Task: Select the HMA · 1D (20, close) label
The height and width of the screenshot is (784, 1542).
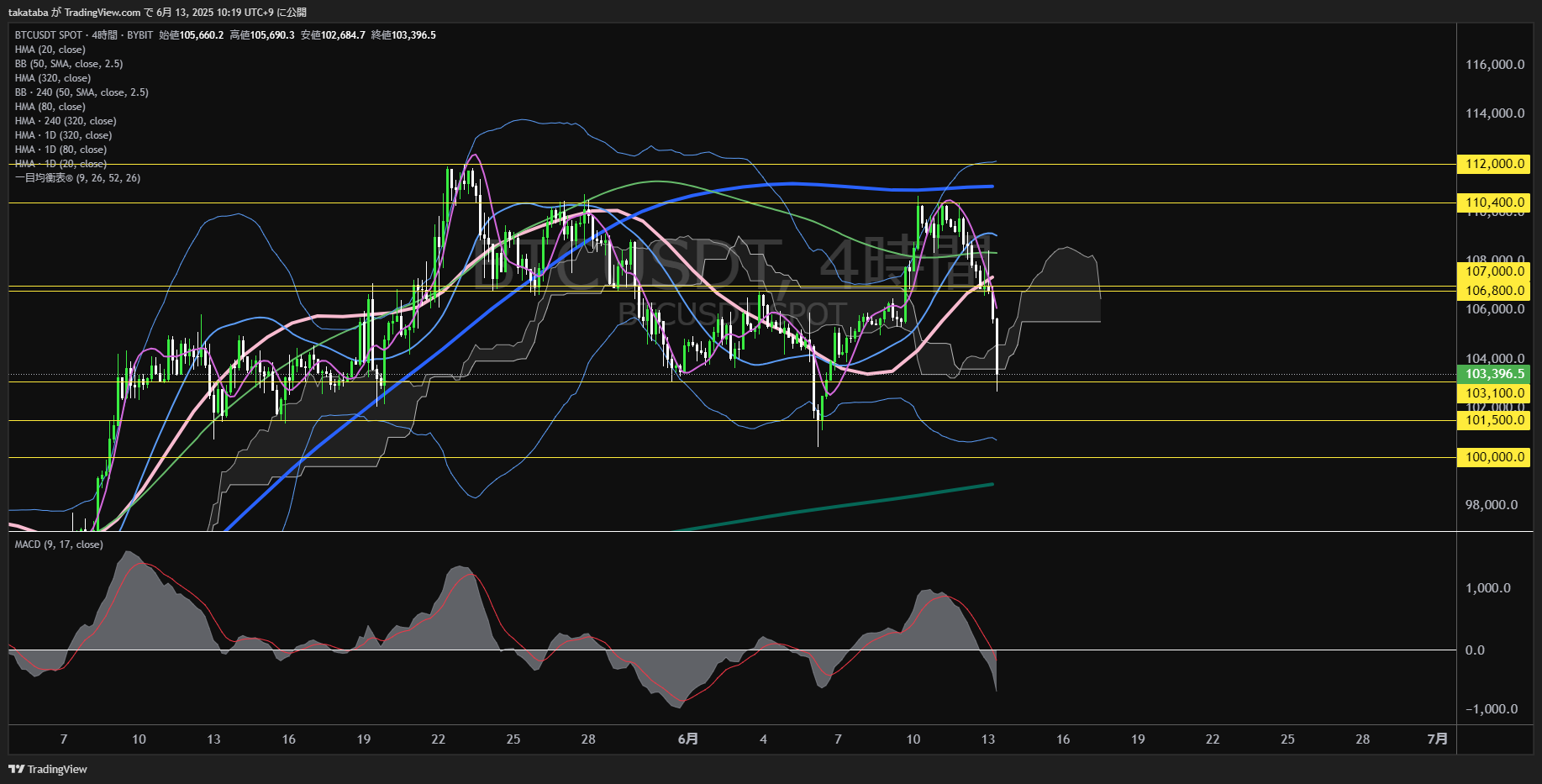Action: point(61,164)
